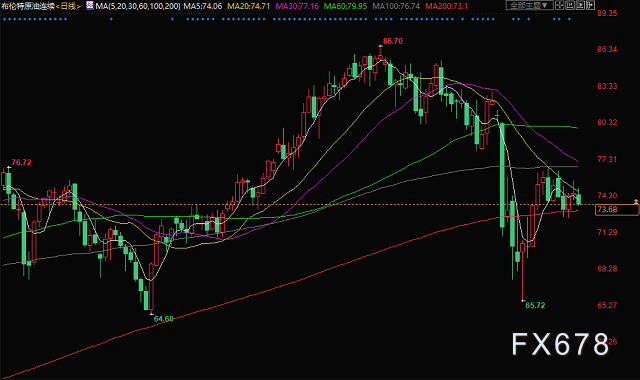
Task: Click the small orange arrow marker above 73.68
Action: 636,201
